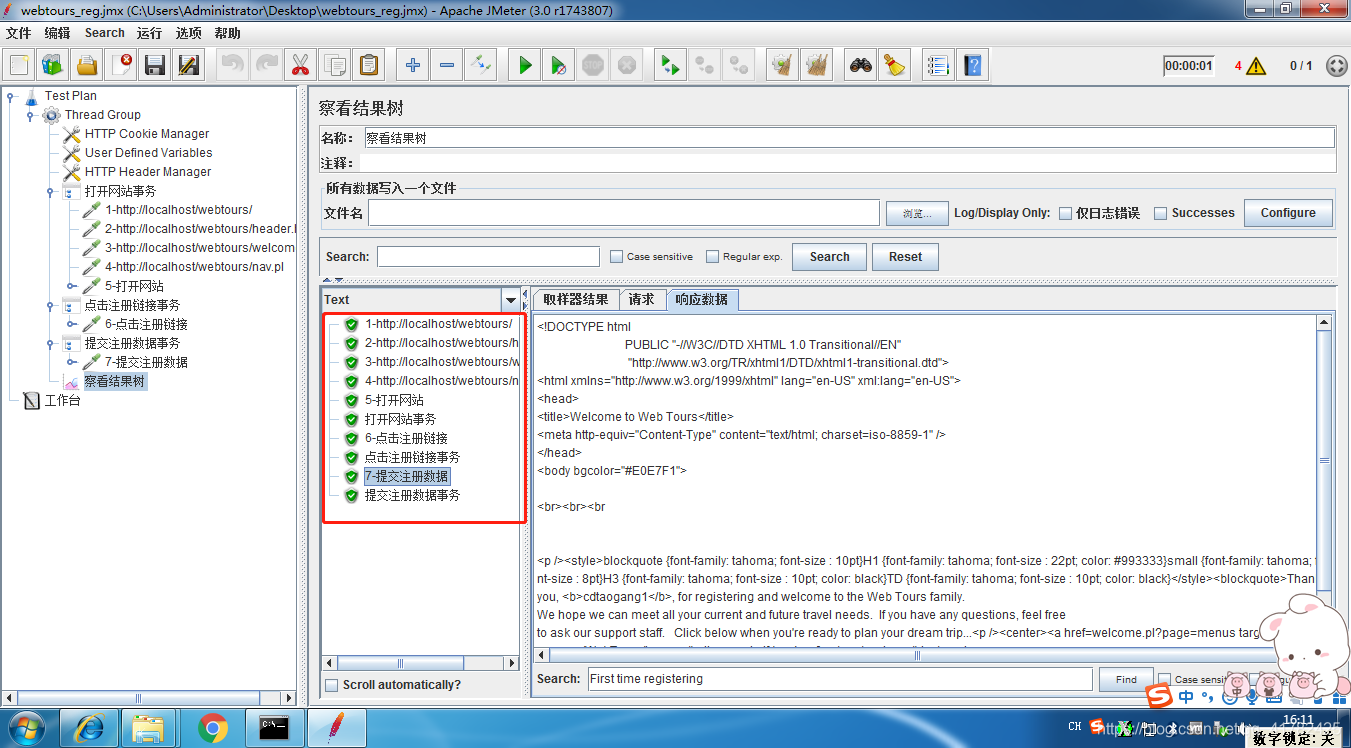The width and height of the screenshot is (1351, 748).
Task: Switch to the 请求 tab
Action: pos(642,299)
